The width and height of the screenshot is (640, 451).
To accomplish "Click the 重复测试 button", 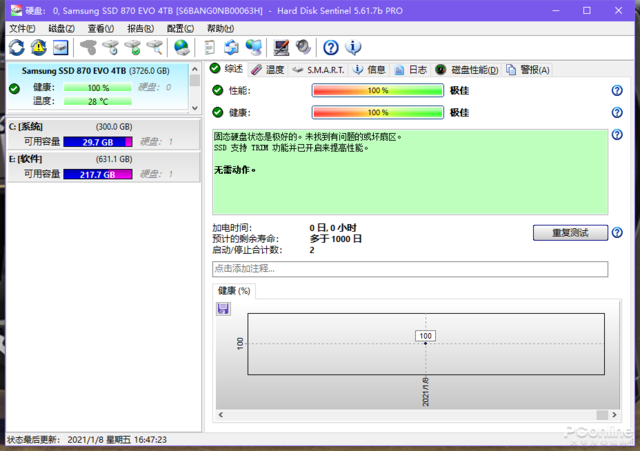I will (570, 233).
